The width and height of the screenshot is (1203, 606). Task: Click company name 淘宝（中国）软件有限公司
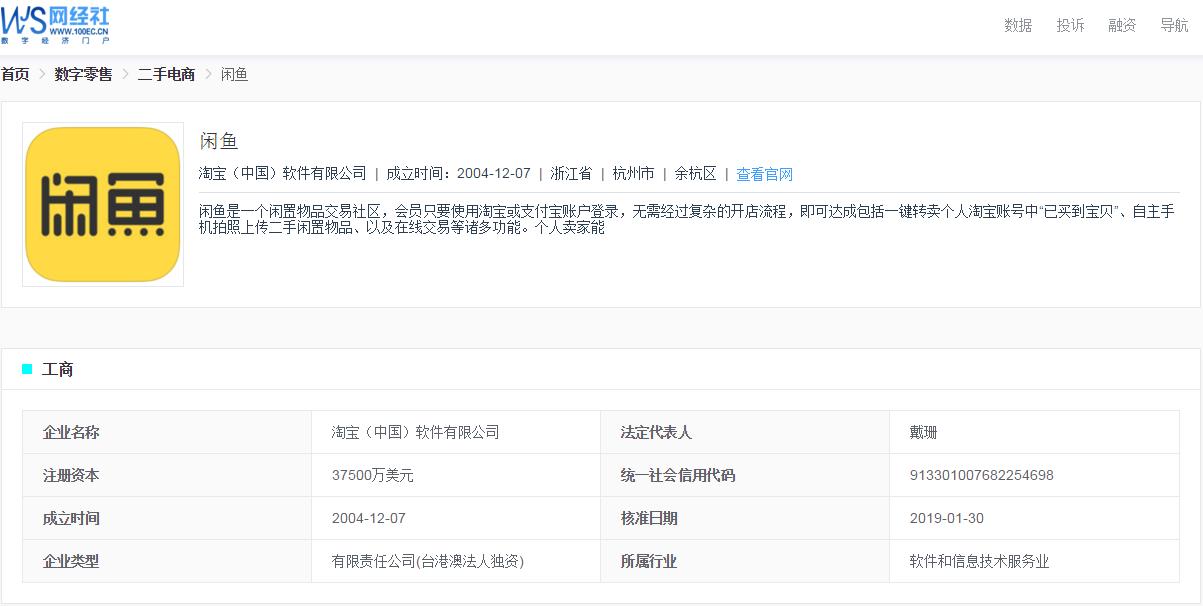[418, 431]
